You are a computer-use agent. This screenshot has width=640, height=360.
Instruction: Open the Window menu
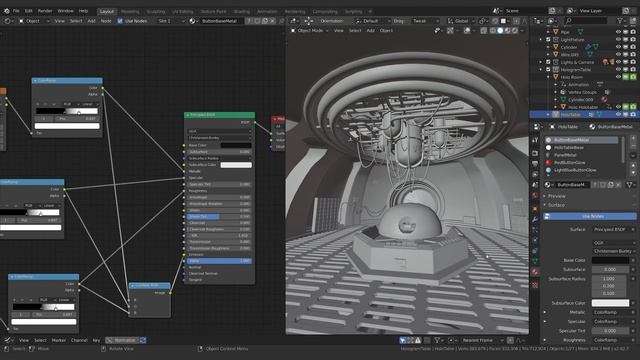pos(65,11)
